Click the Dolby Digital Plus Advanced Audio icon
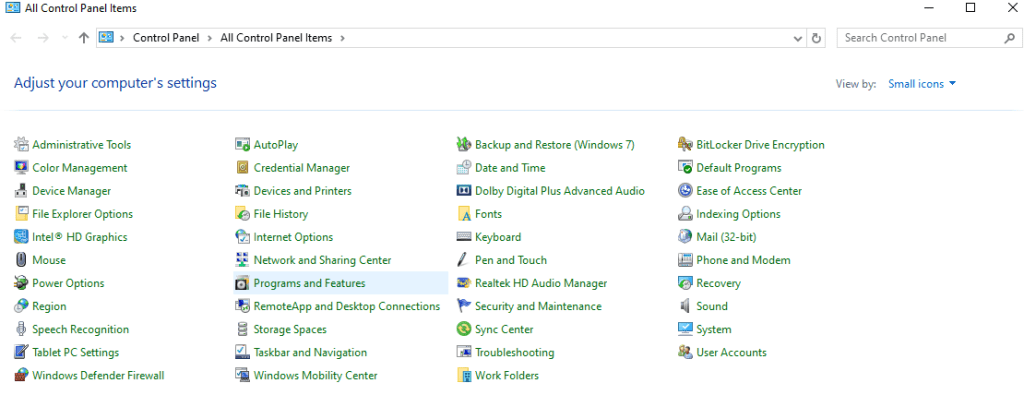Image resolution: width=1024 pixels, height=419 pixels. coord(464,191)
